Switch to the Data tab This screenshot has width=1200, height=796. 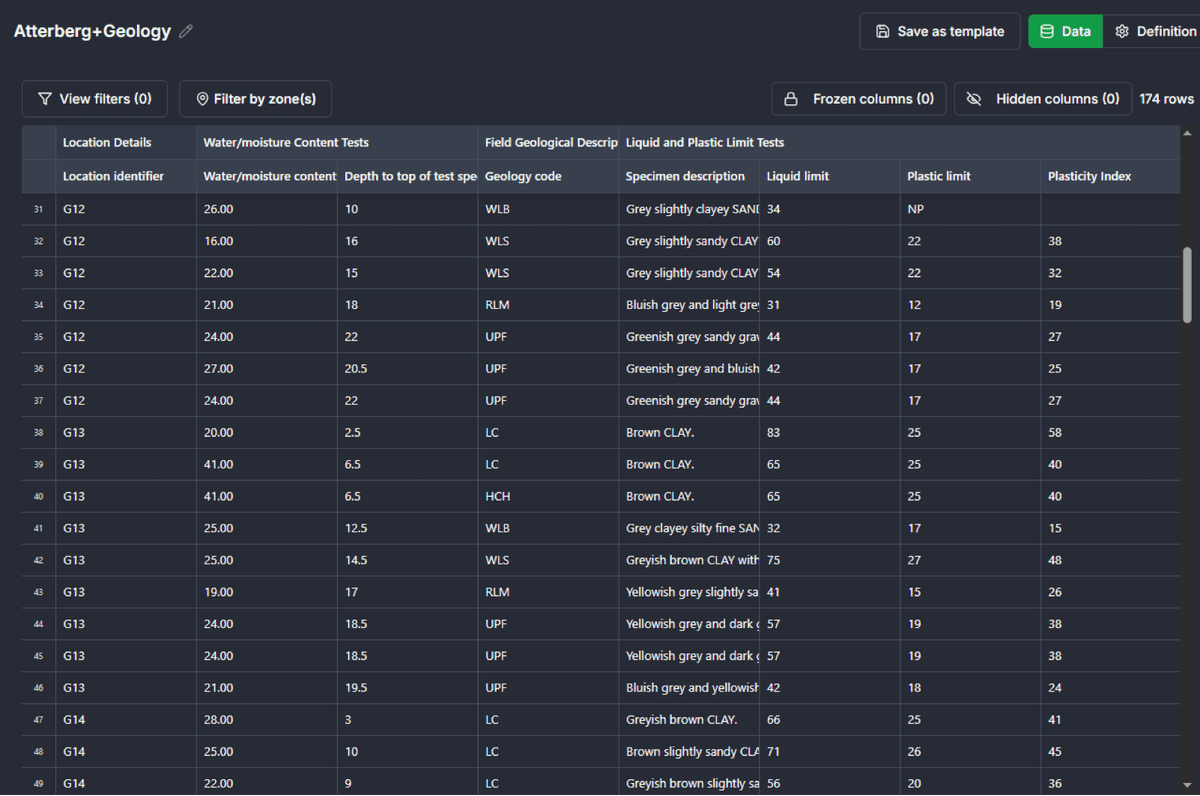click(x=1066, y=31)
